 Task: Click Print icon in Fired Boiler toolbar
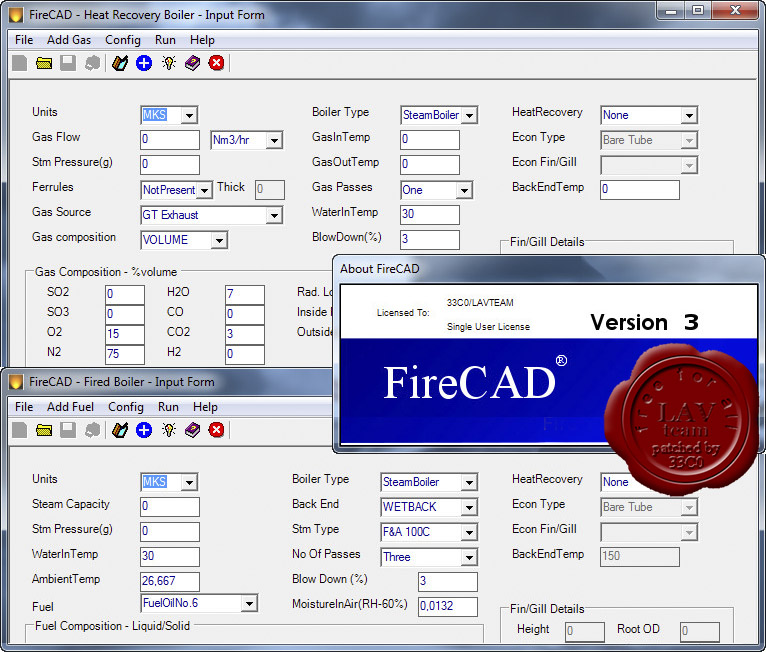(x=92, y=430)
